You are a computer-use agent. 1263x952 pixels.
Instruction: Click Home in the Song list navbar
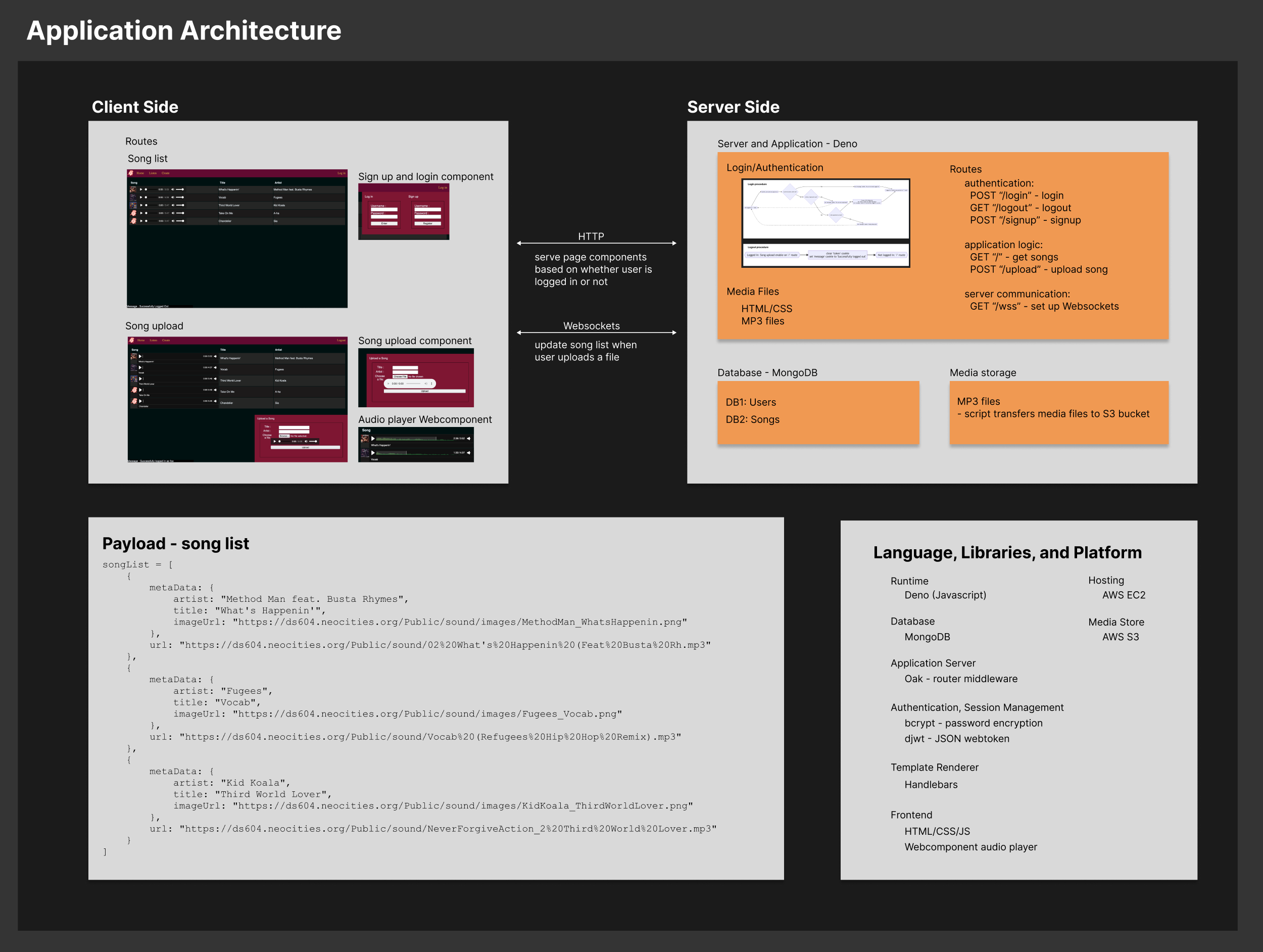coord(140,173)
